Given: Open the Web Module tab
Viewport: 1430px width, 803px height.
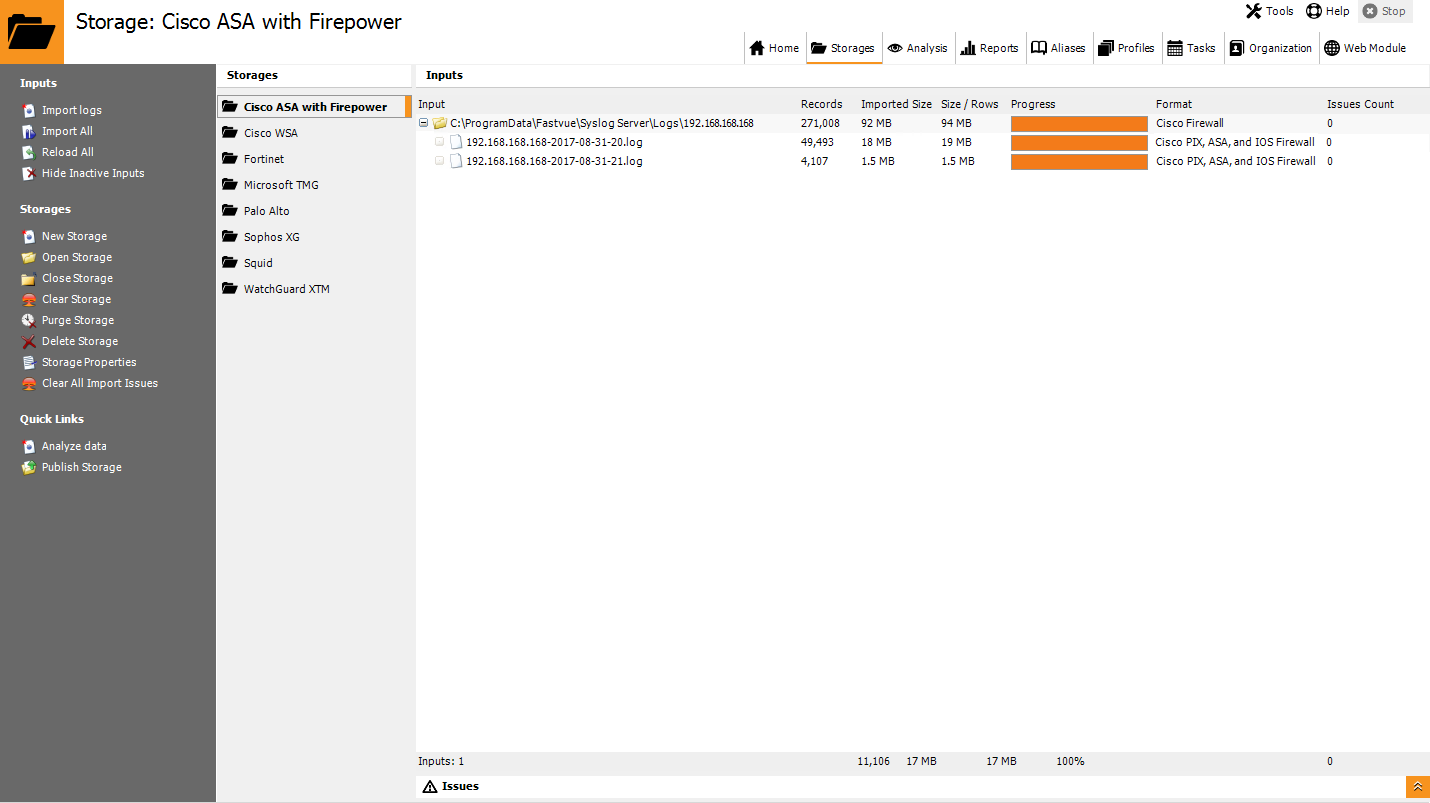Looking at the screenshot, I should click(x=1365, y=48).
